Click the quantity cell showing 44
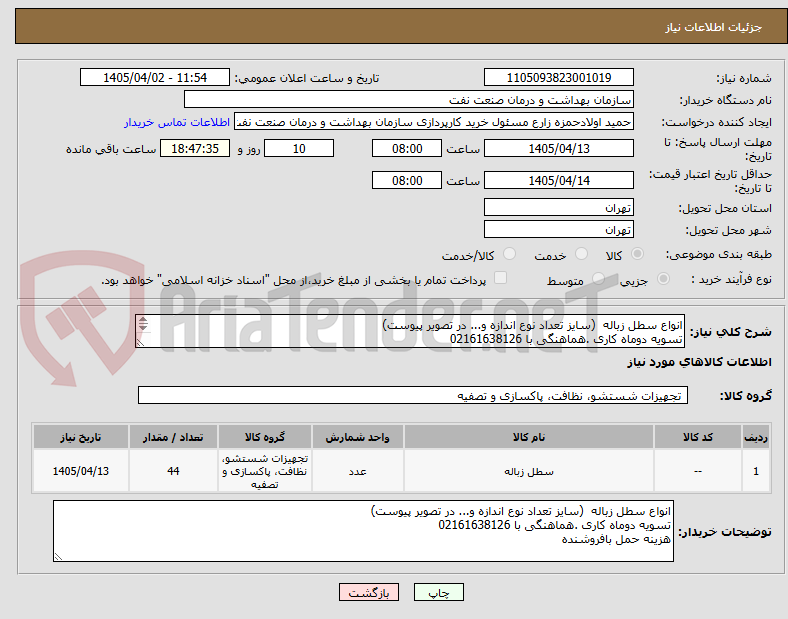Screen dimensions: 788x619 [x=173, y=471]
